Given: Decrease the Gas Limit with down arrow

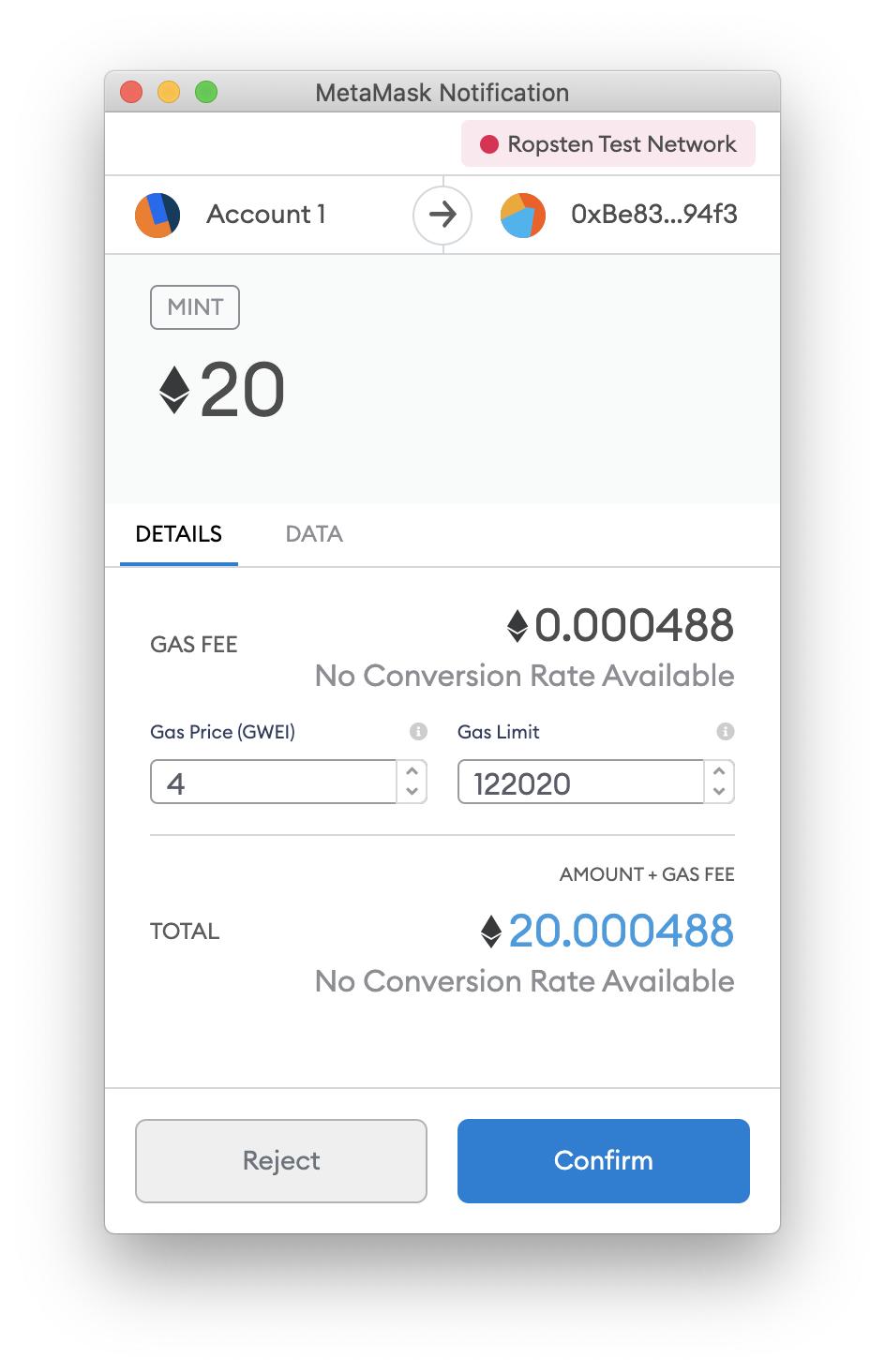Looking at the screenshot, I should [x=719, y=792].
